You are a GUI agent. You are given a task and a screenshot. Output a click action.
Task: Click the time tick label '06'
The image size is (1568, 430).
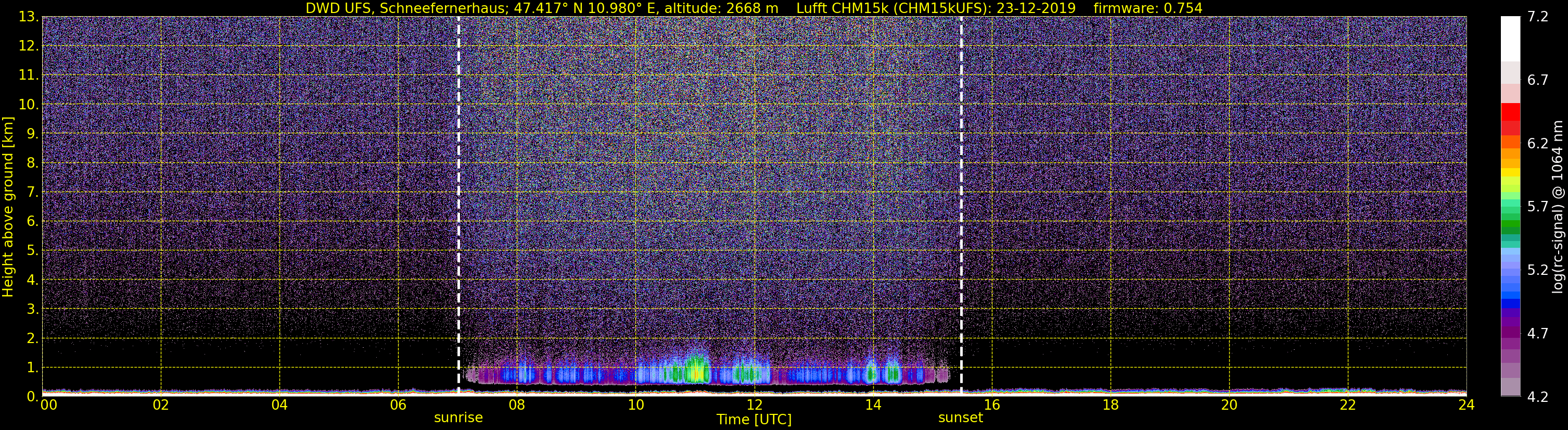(x=398, y=406)
